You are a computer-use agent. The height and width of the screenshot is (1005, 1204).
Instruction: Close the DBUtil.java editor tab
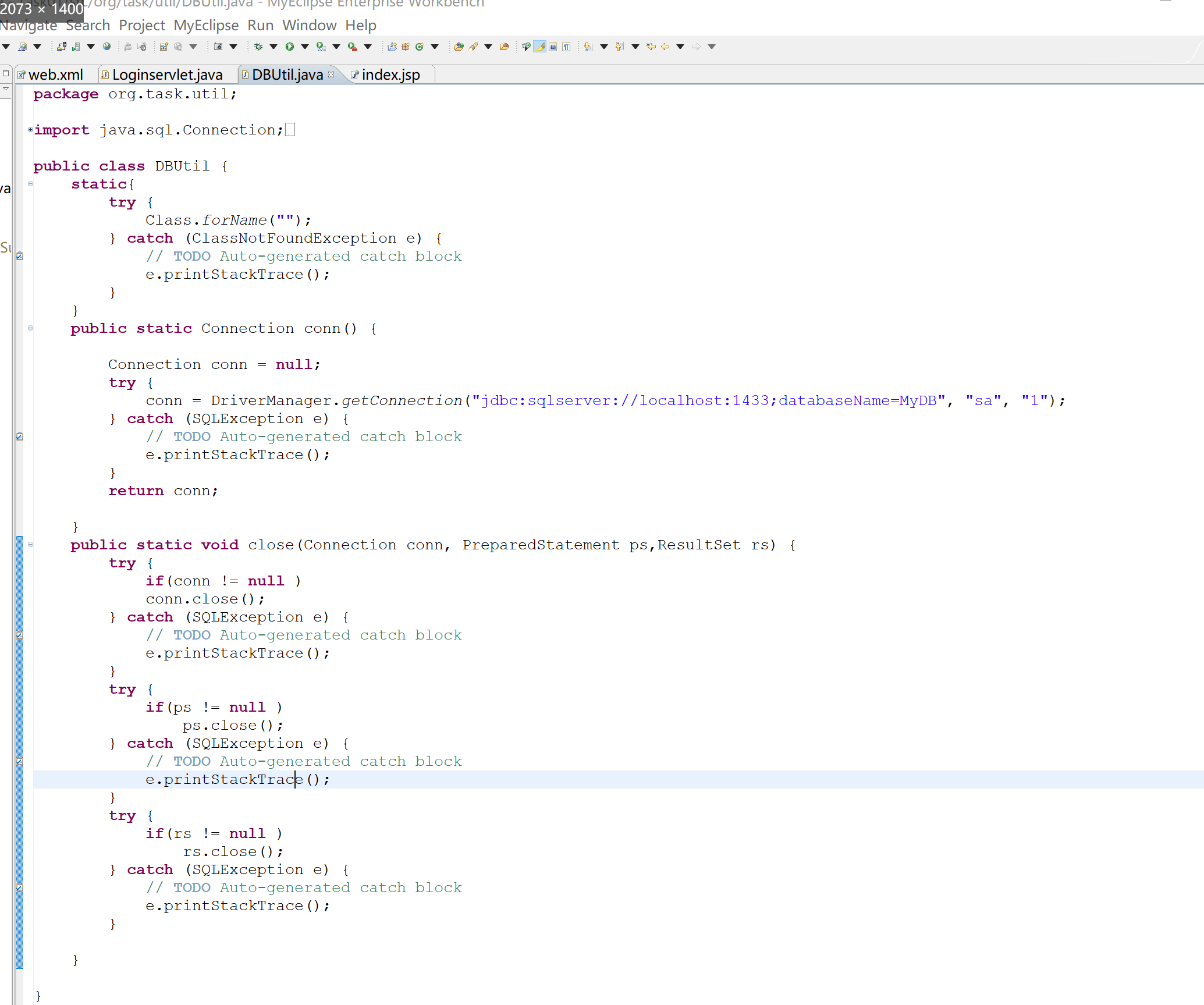[331, 74]
